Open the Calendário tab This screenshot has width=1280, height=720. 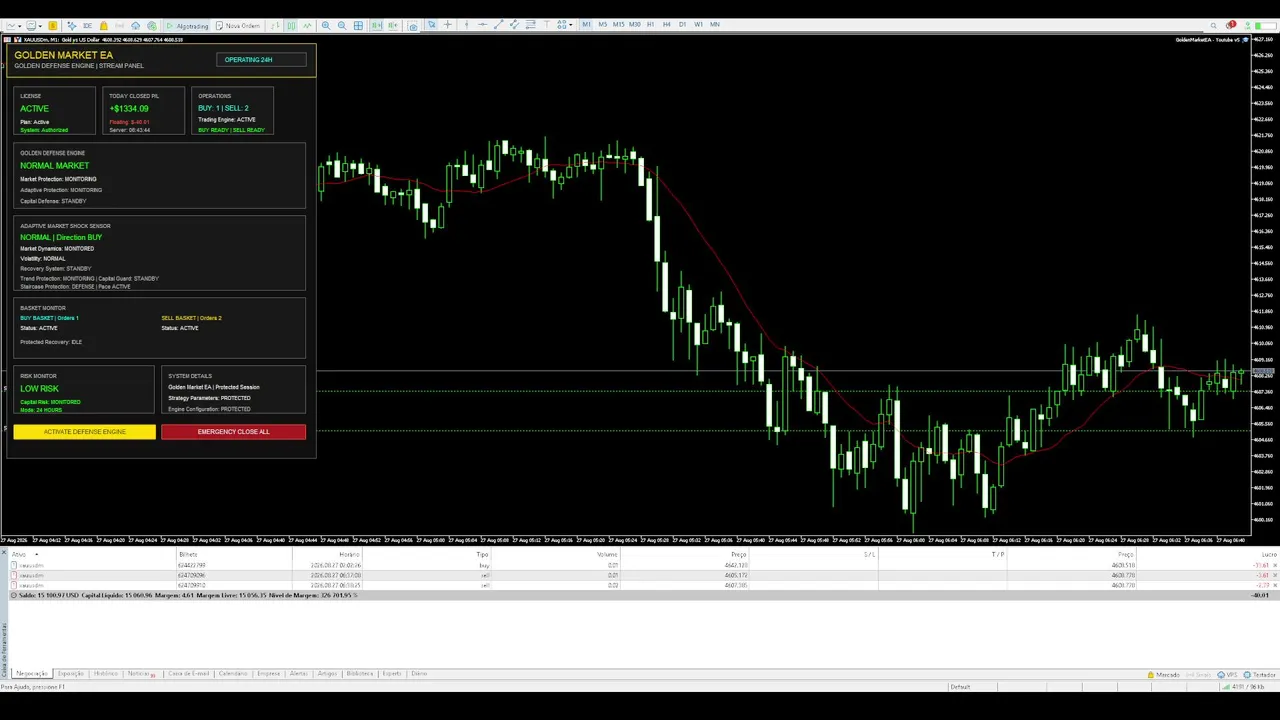point(233,674)
